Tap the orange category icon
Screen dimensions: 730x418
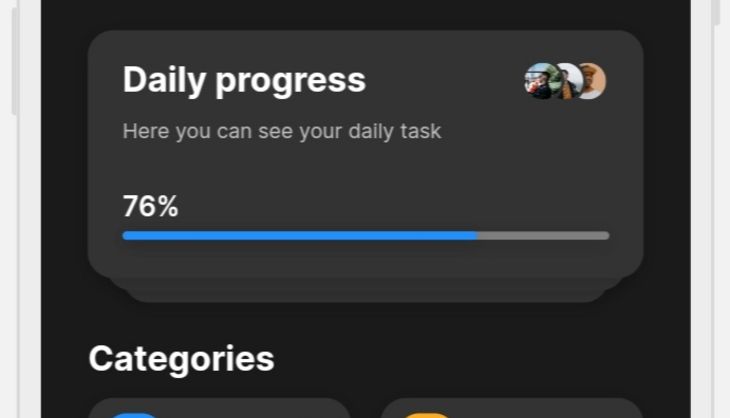427,415
